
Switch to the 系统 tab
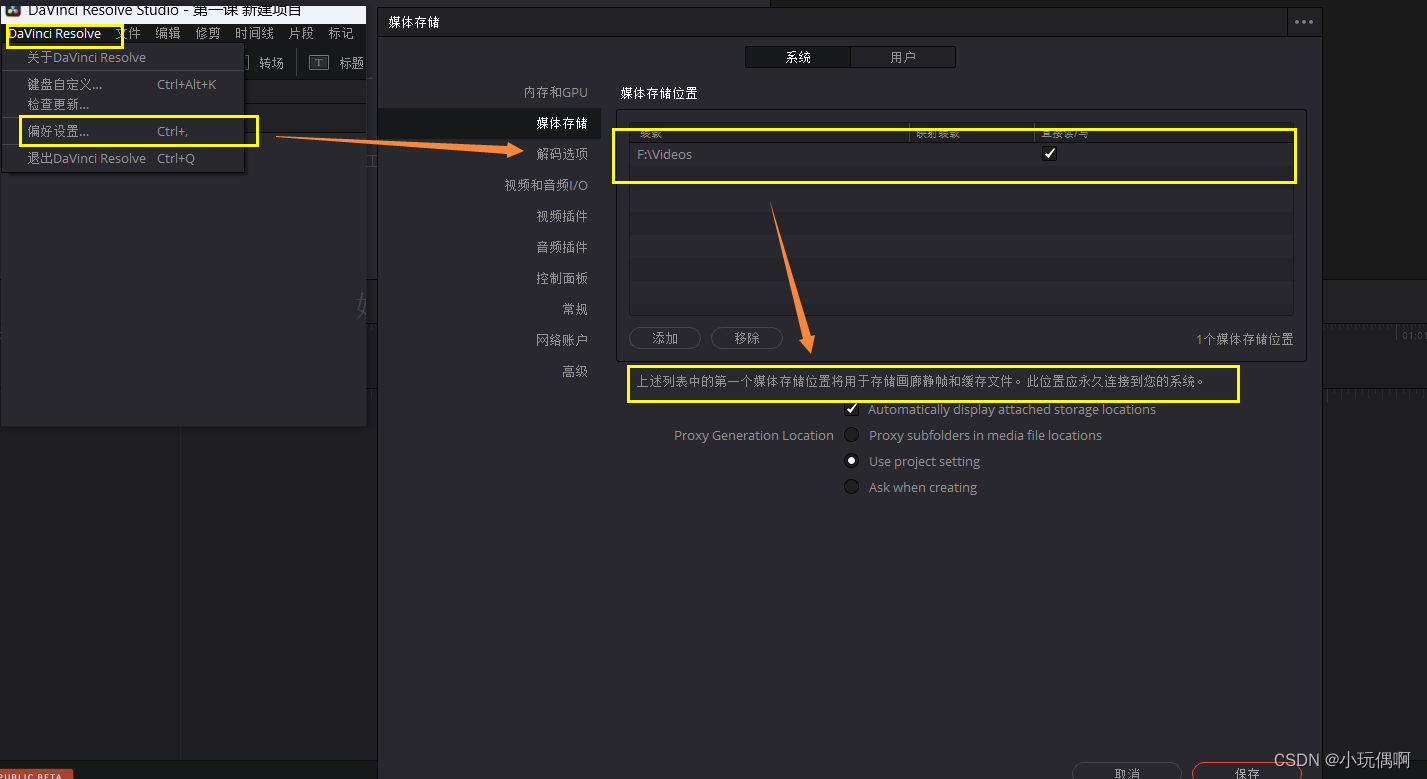(798, 57)
